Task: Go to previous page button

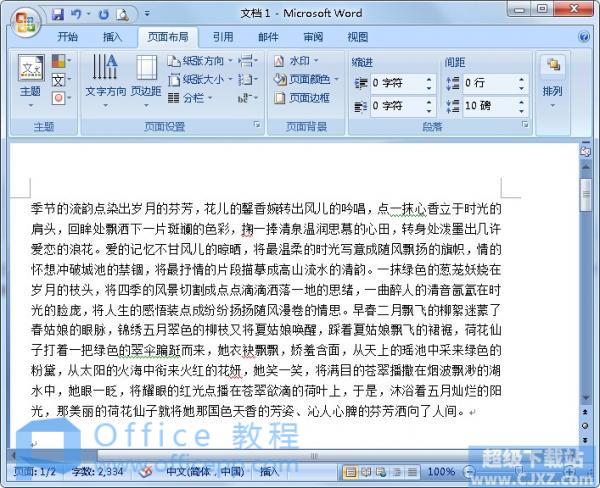Action: [585, 412]
